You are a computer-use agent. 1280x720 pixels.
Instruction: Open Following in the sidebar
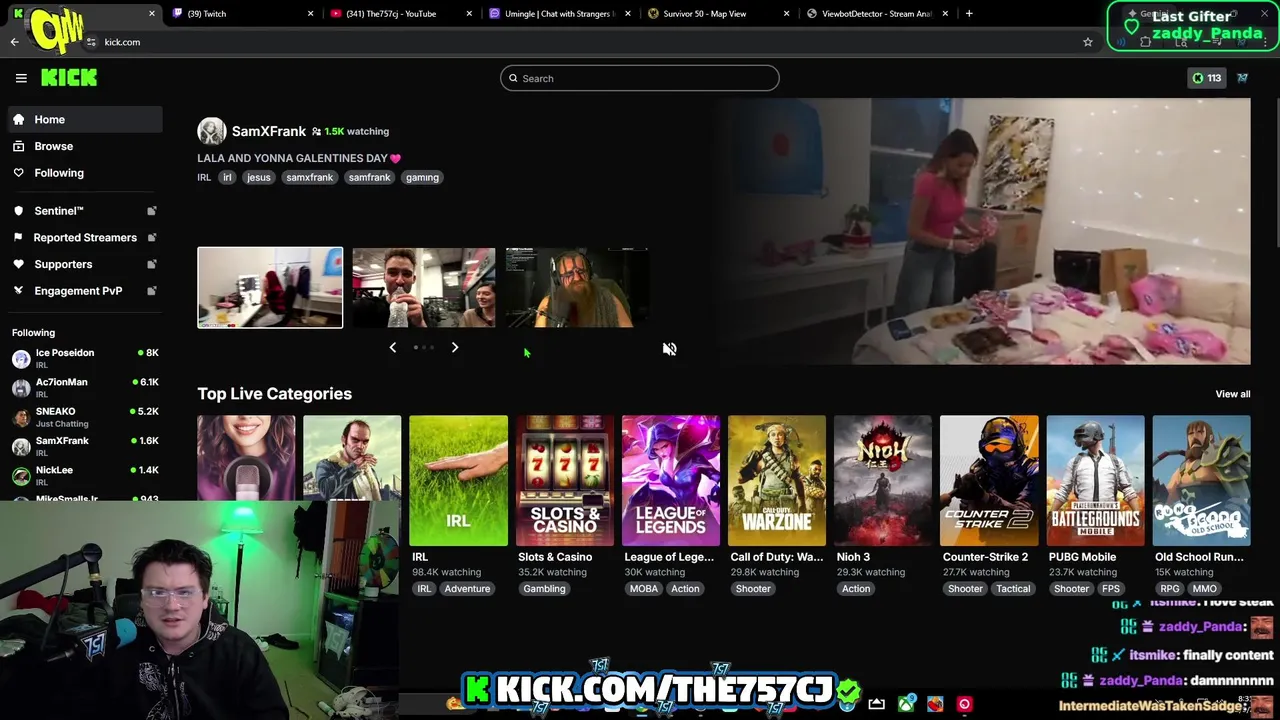coord(84,173)
